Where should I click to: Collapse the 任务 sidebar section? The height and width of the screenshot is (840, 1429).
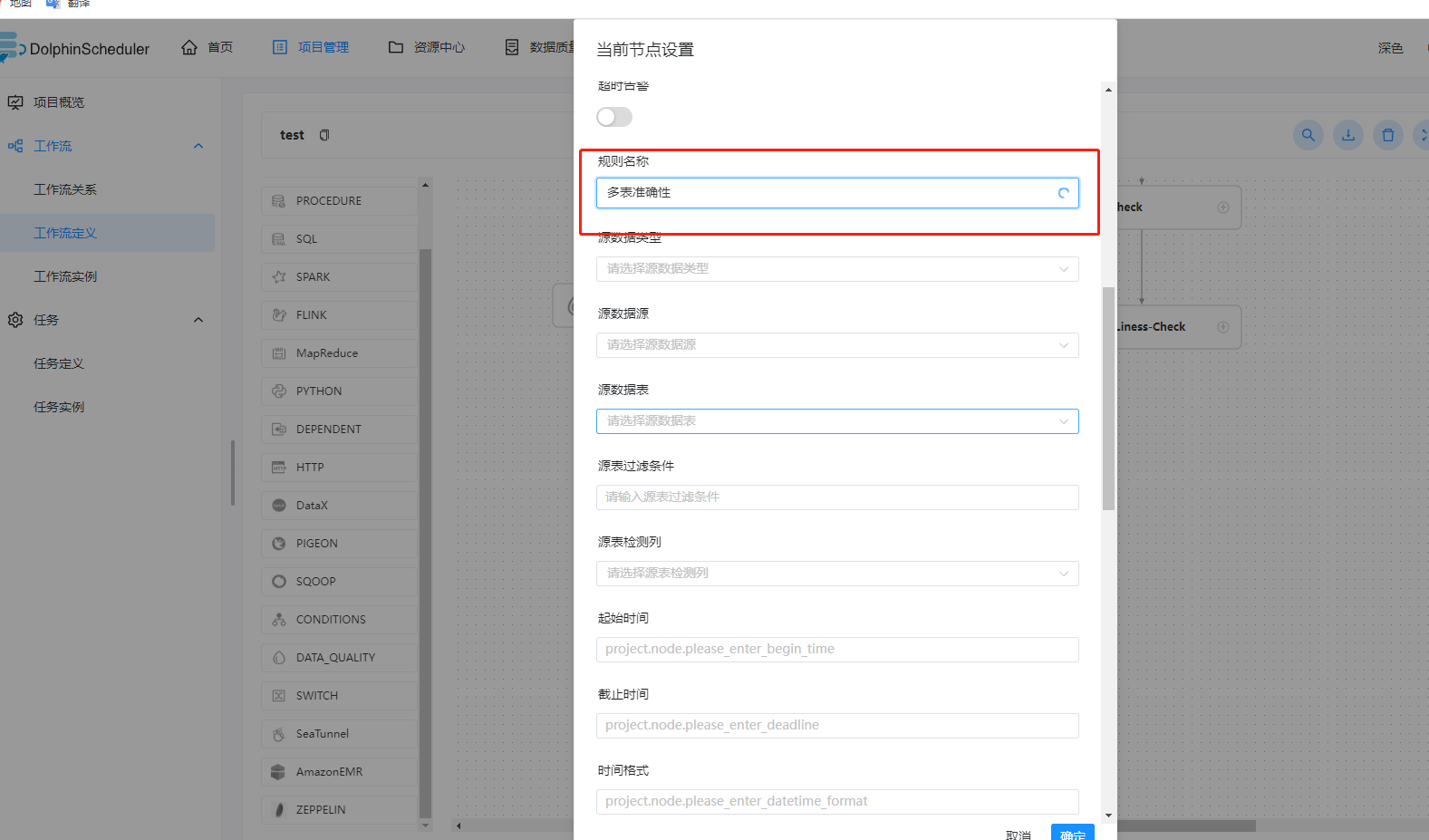(x=198, y=320)
